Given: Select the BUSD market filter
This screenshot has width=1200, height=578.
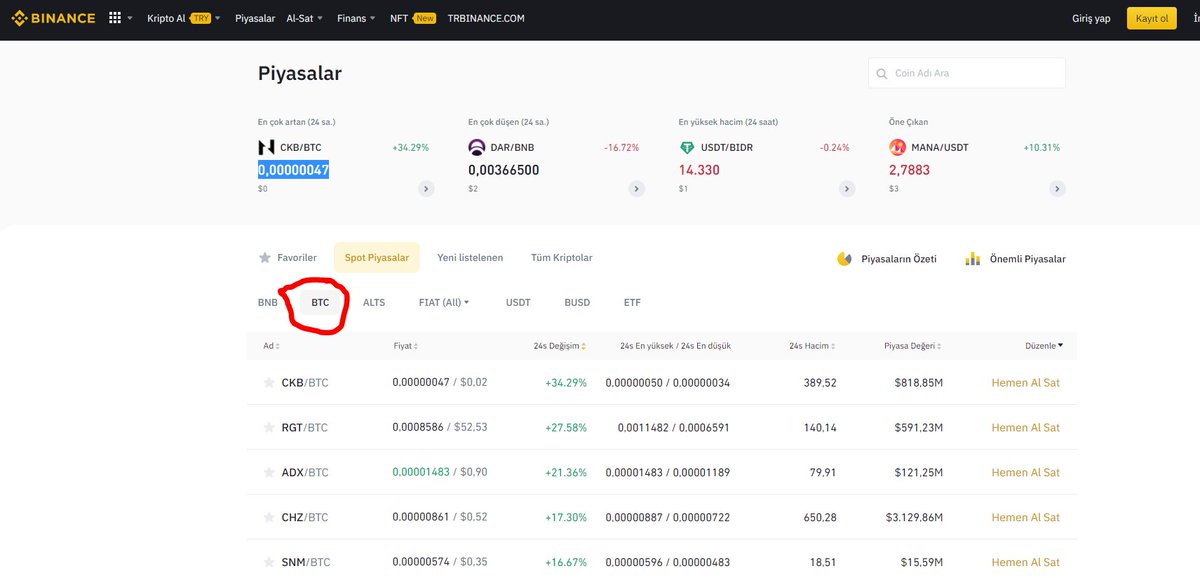Looking at the screenshot, I should (577, 302).
